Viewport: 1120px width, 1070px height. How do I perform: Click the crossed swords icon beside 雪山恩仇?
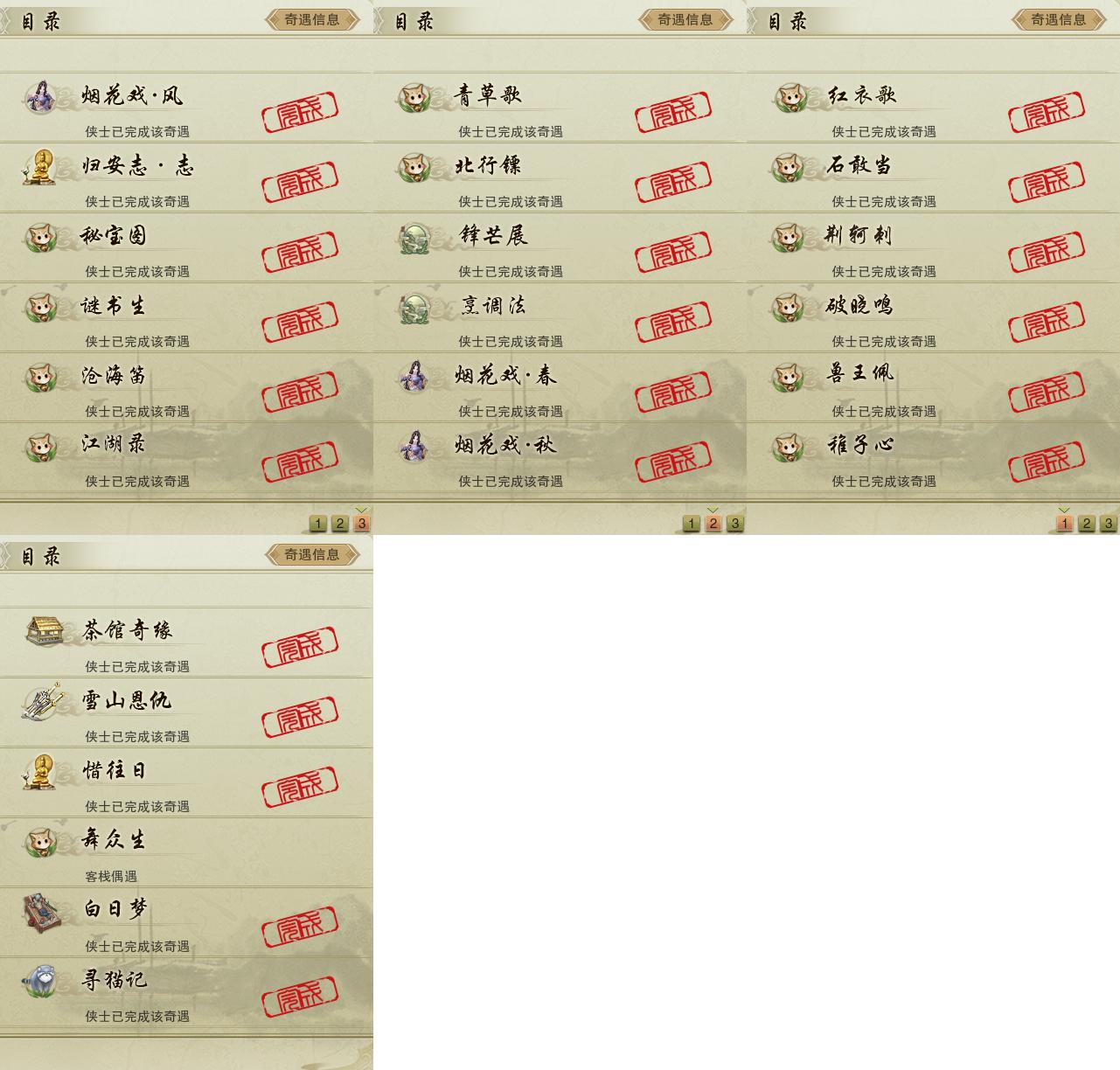43,702
